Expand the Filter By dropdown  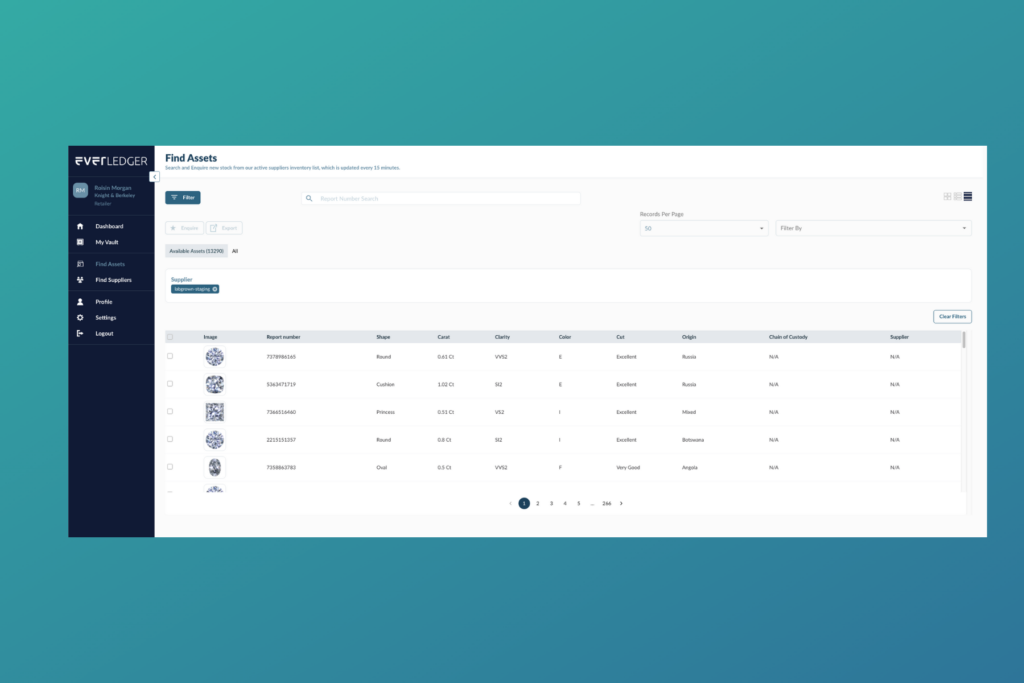point(872,228)
